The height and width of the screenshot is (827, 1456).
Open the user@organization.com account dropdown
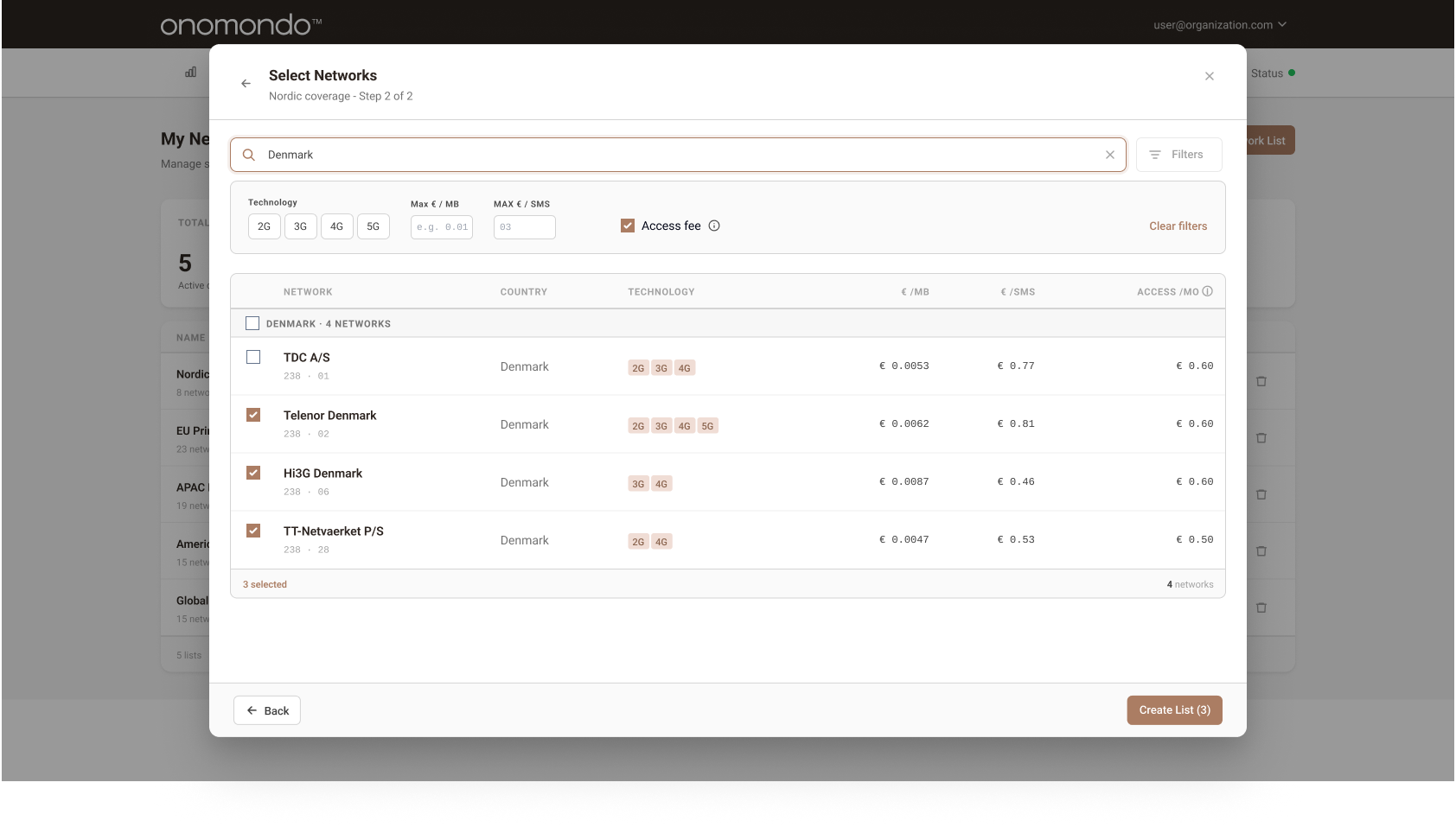1219,24
